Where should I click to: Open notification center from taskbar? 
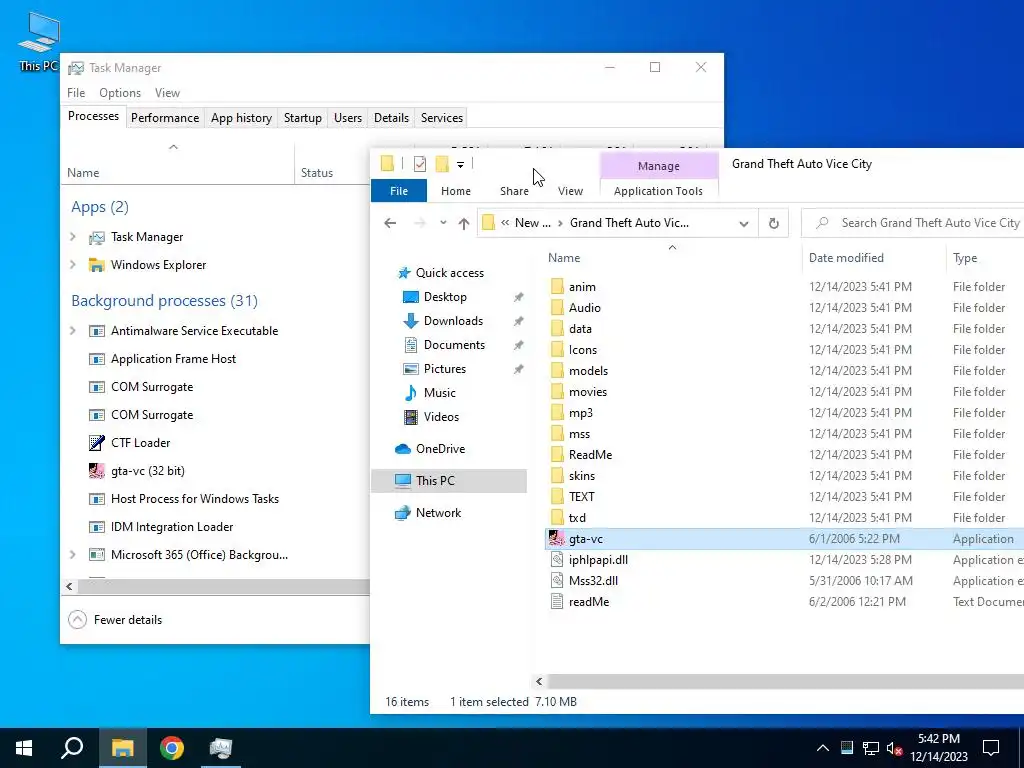[x=991, y=748]
